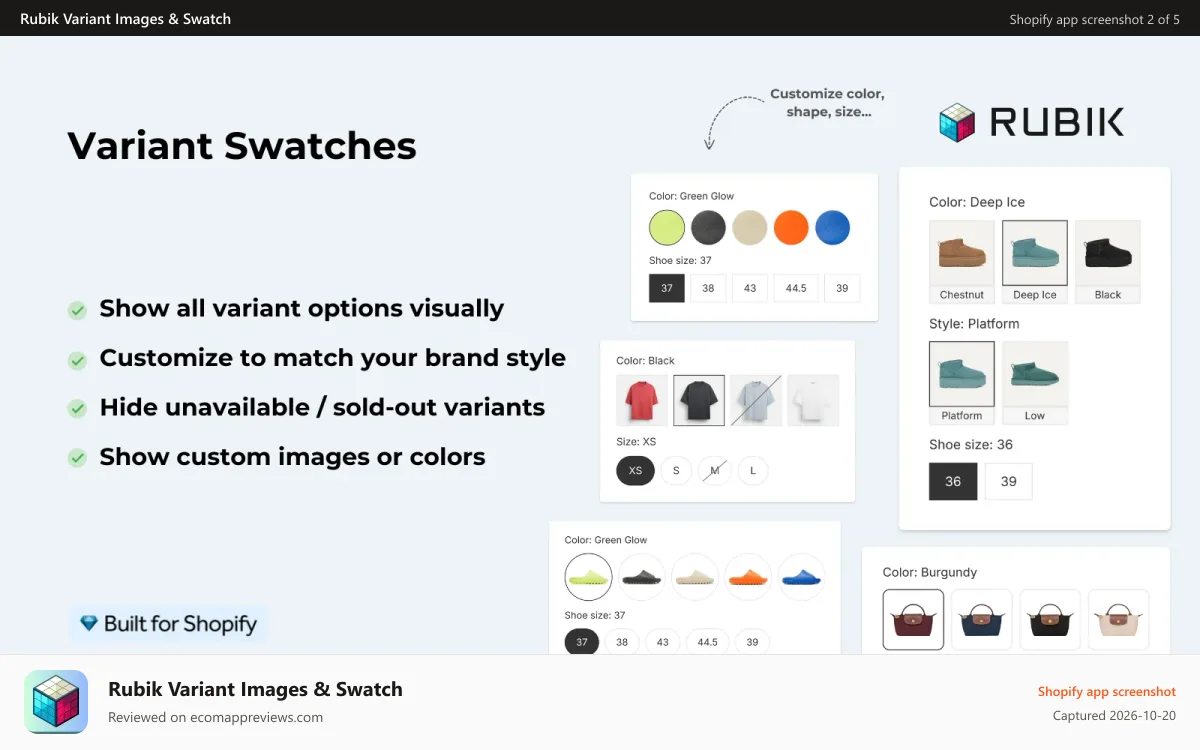1200x750 pixels.
Task: Select the square shoe size 37 button
Action: pyautogui.click(x=667, y=288)
